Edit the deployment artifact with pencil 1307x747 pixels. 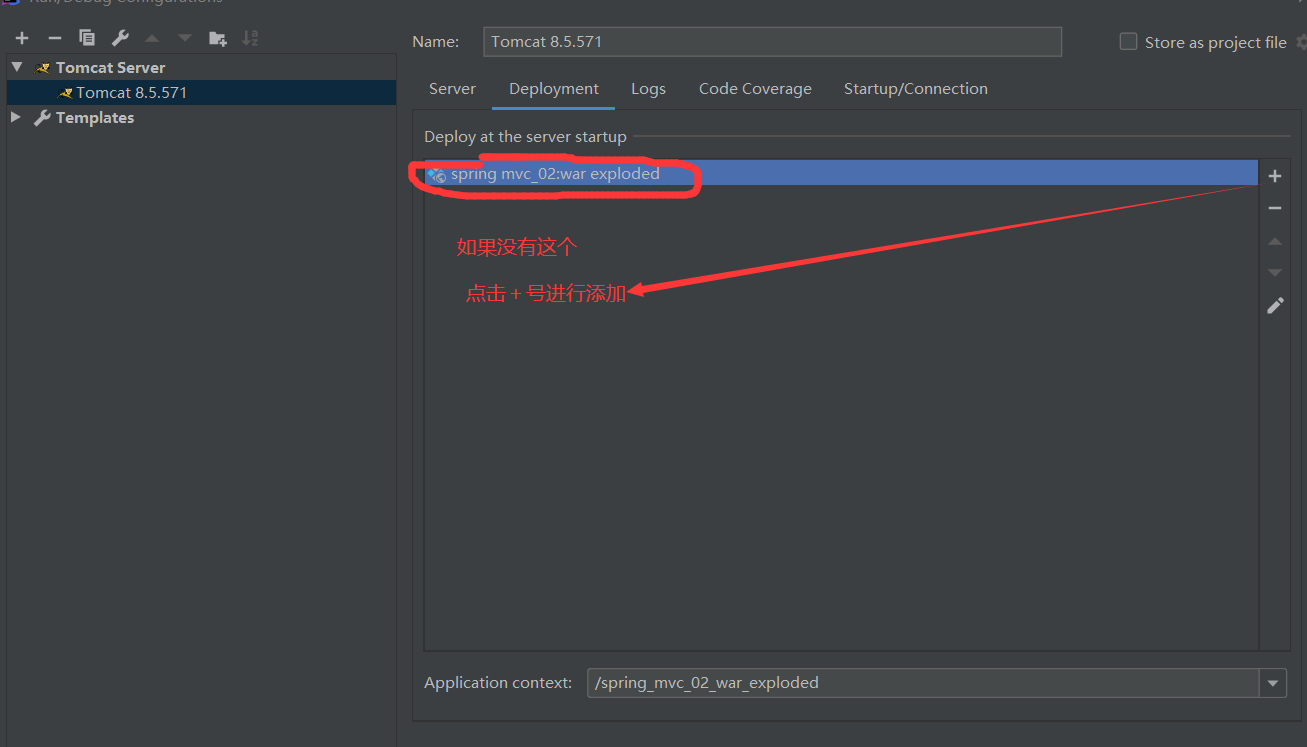tap(1275, 306)
